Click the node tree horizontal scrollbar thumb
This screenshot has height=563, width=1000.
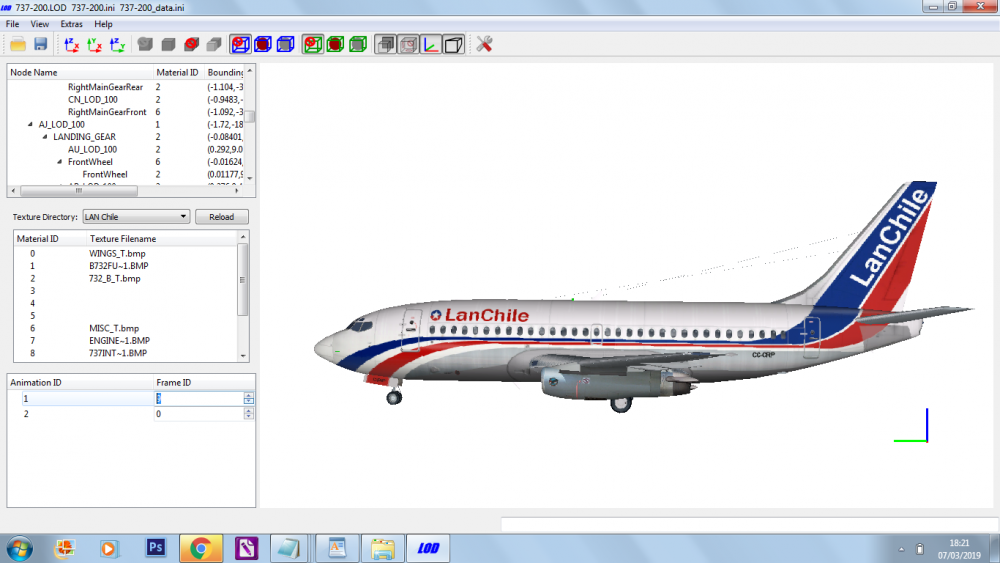(x=79, y=191)
